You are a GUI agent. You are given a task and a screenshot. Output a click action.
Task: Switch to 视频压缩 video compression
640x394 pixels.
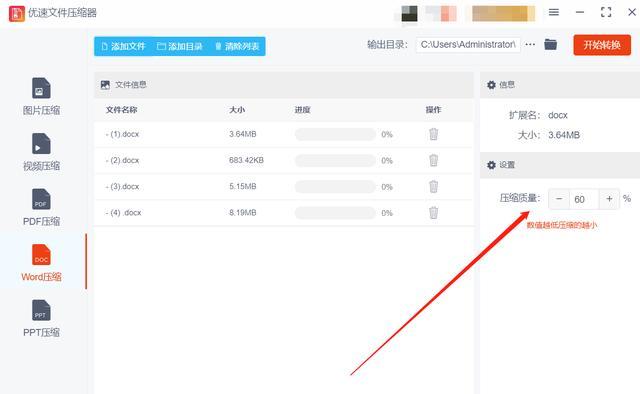coord(41,152)
